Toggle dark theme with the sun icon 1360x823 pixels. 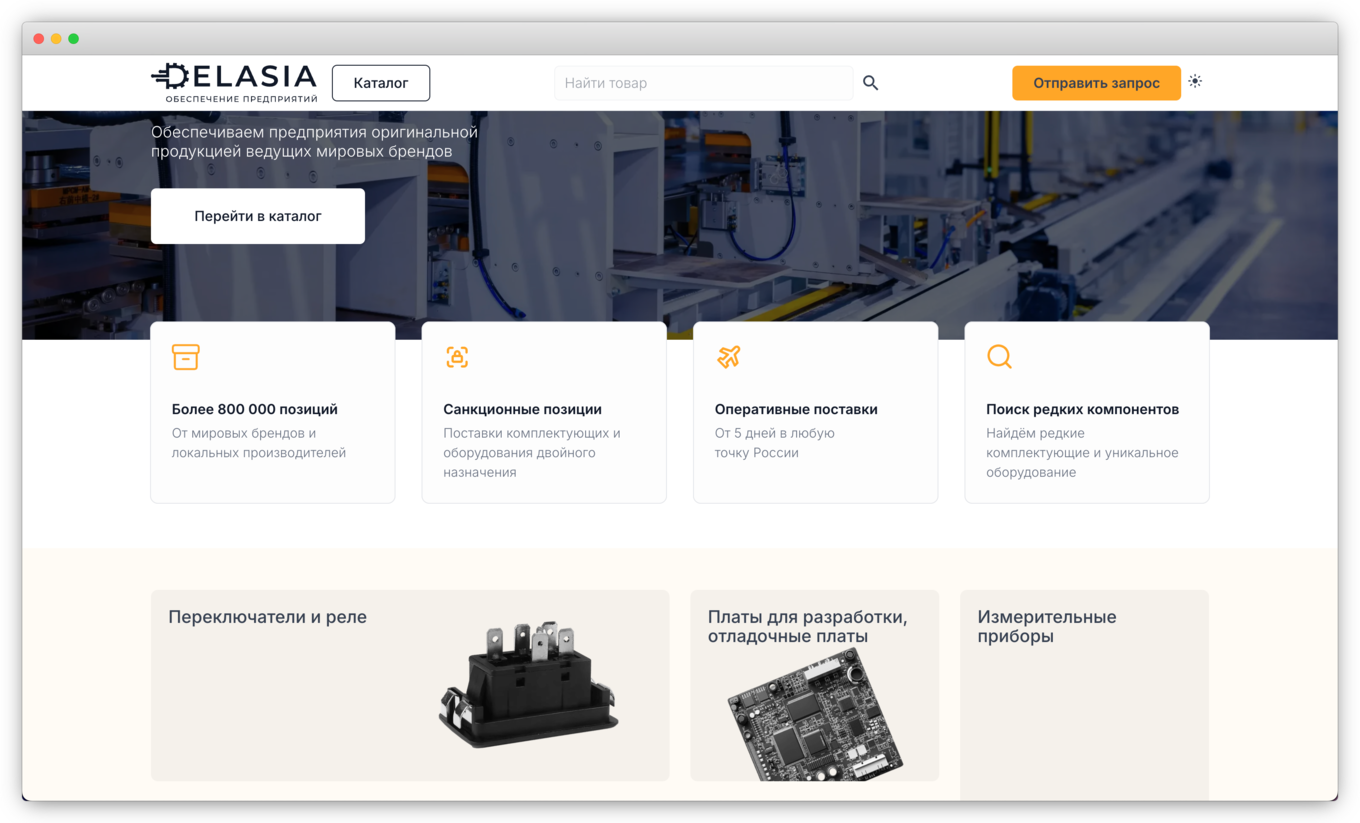coord(1195,82)
